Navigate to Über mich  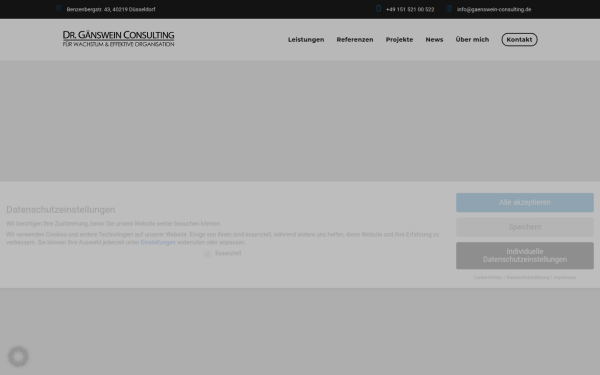click(x=472, y=39)
